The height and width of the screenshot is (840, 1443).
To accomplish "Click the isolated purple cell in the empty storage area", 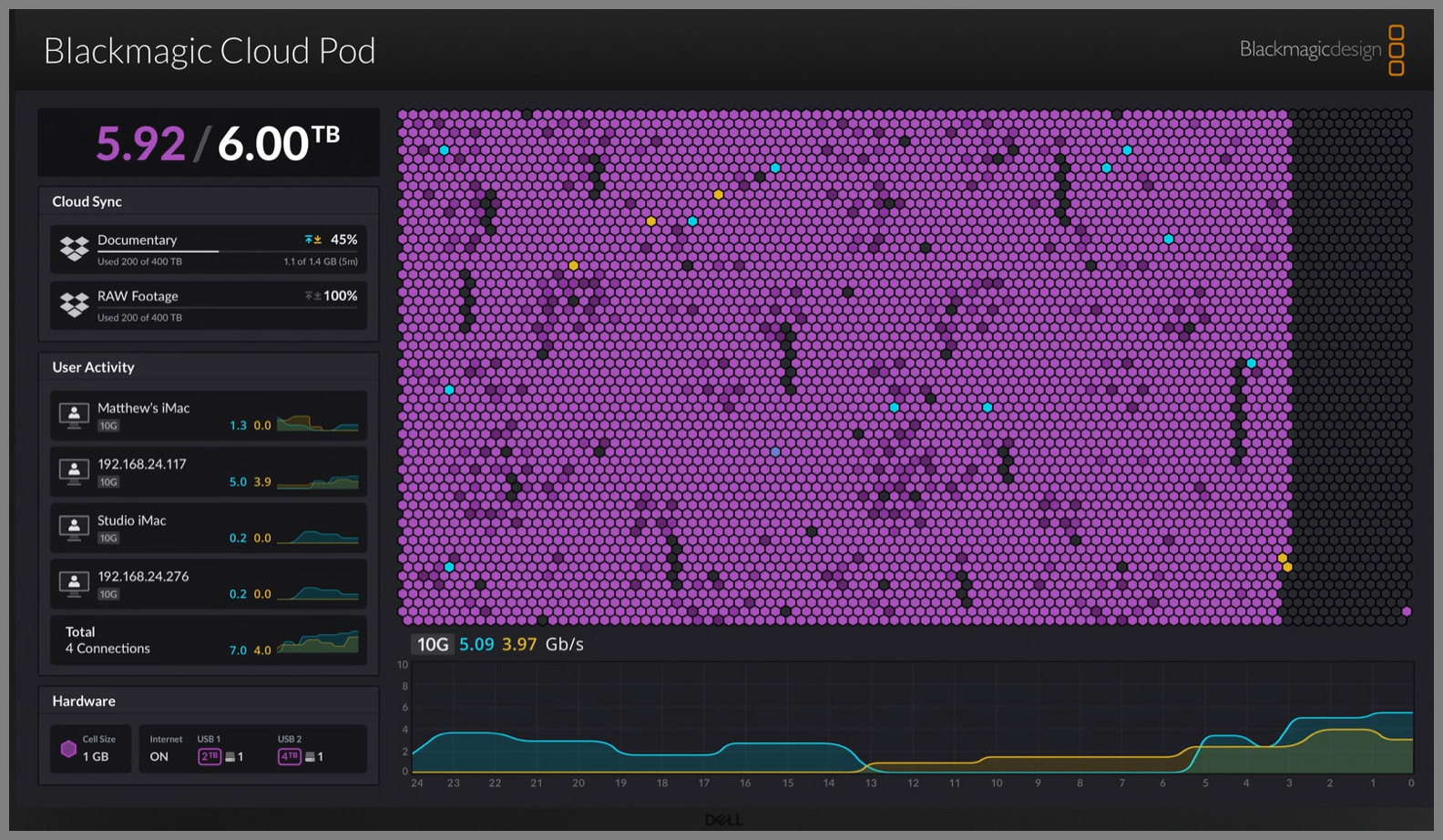I will [1407, 611].
